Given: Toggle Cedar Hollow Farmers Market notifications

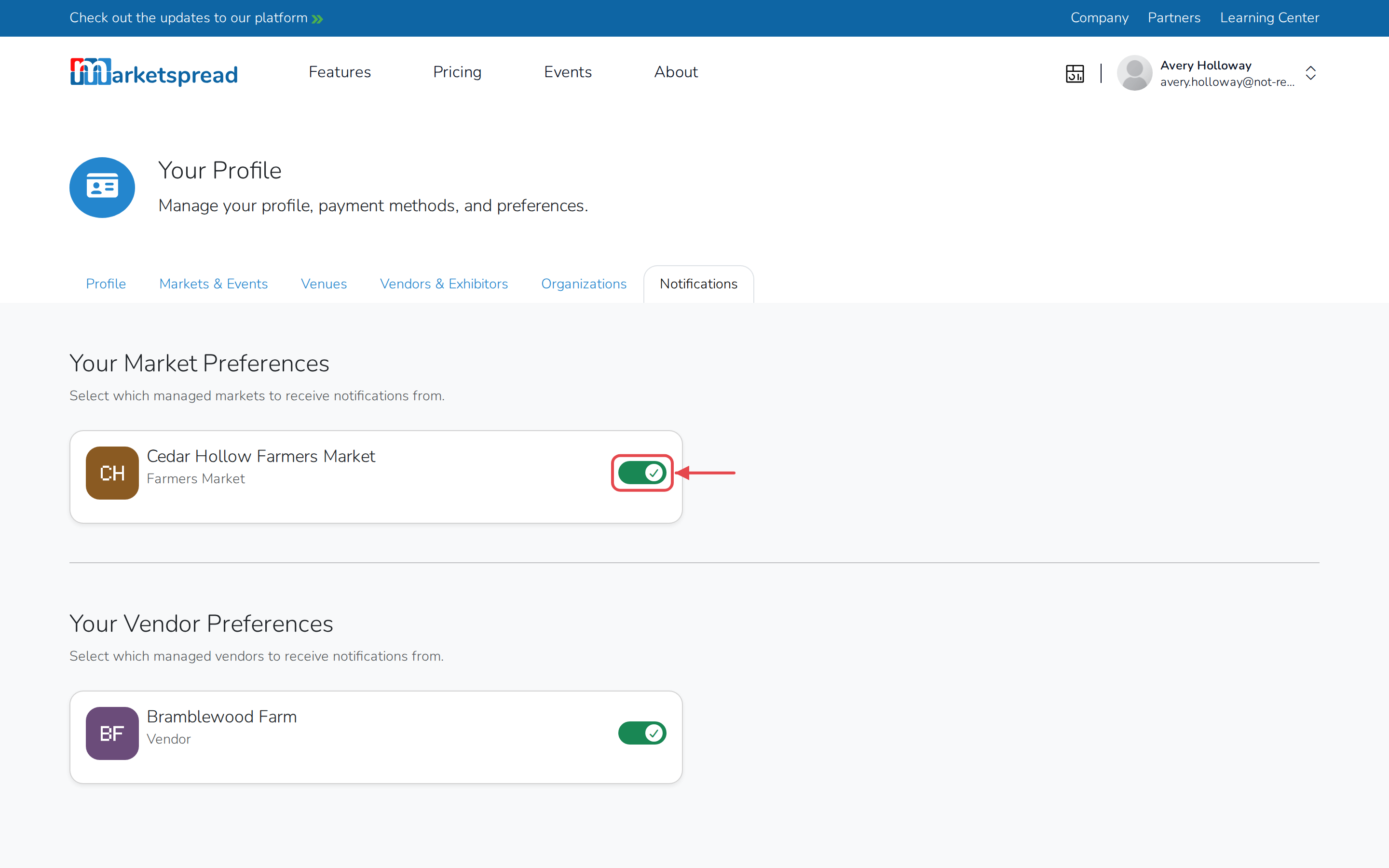Looking at the screenshot, I should pos(642,473).
